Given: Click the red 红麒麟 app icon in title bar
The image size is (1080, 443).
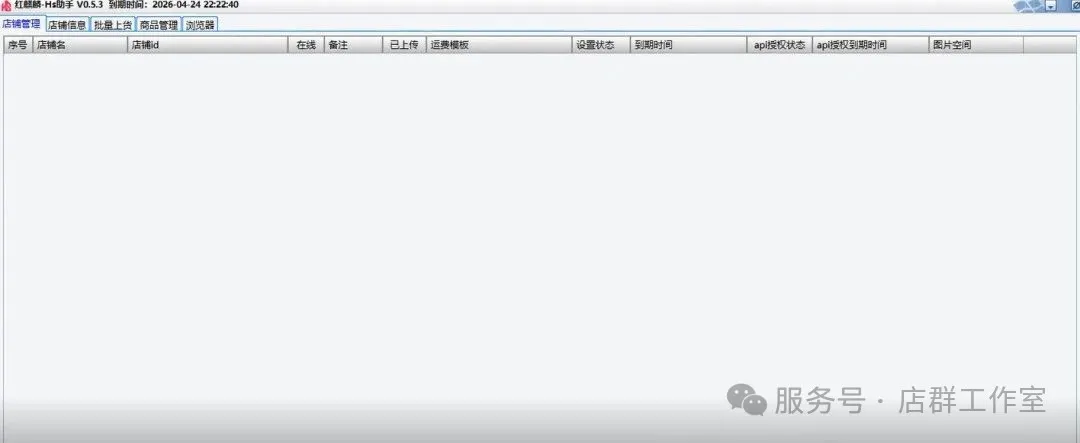Looking at the screenshot, I should 6,6.
